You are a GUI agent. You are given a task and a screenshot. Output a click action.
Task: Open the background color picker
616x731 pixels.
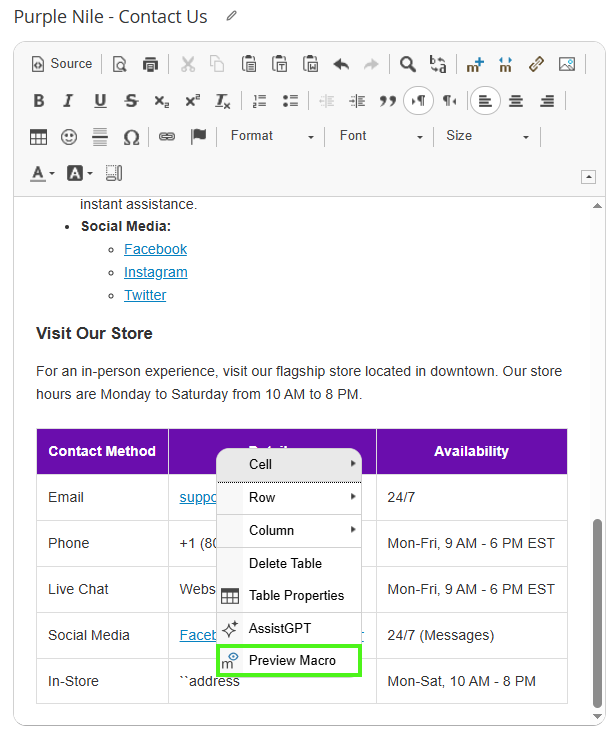(79, 173)
